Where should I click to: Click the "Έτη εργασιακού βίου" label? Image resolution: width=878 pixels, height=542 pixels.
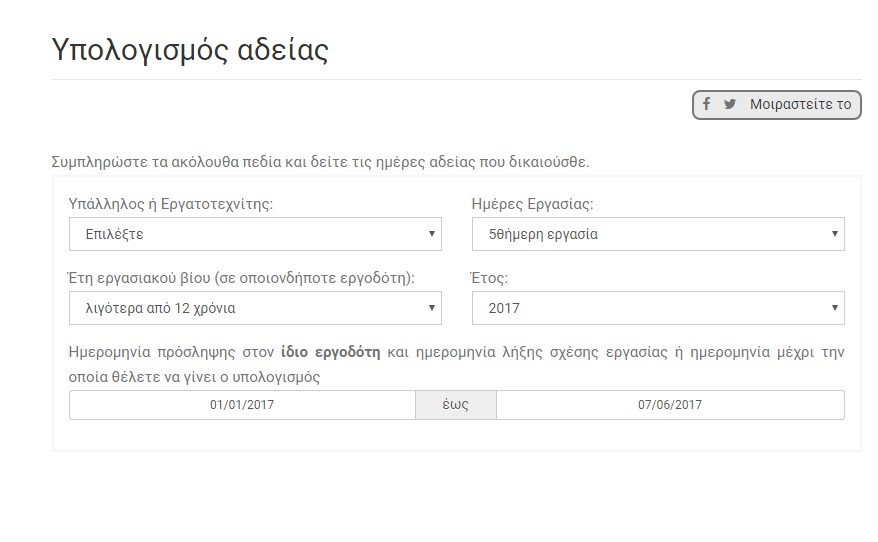[241, 277]
